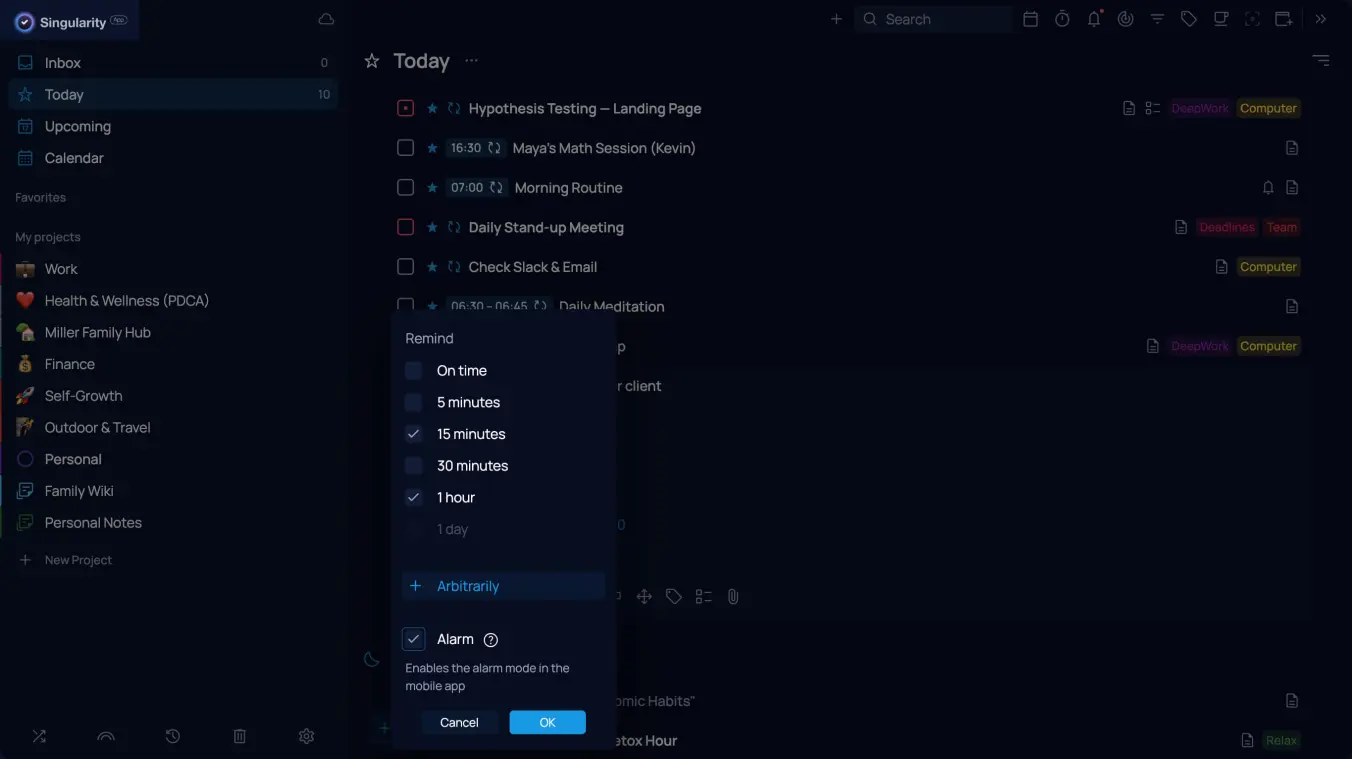This screenshot has height=759, width=1352.
Task: Click the DeepWork tag on Hypothesis Testing
Action: click(1200, 108)
